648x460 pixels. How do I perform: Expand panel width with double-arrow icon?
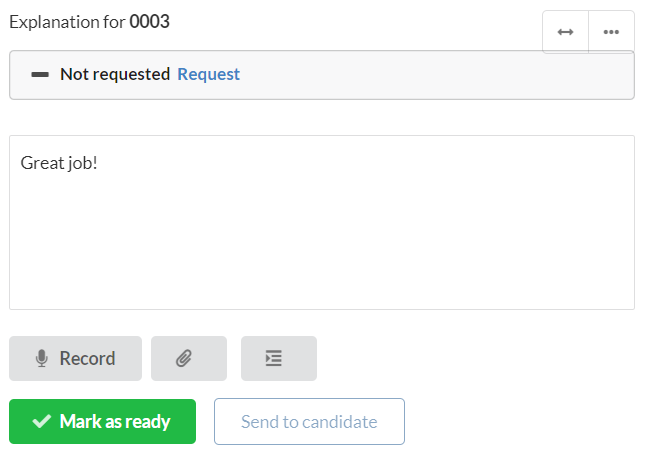tap(565, 32)
